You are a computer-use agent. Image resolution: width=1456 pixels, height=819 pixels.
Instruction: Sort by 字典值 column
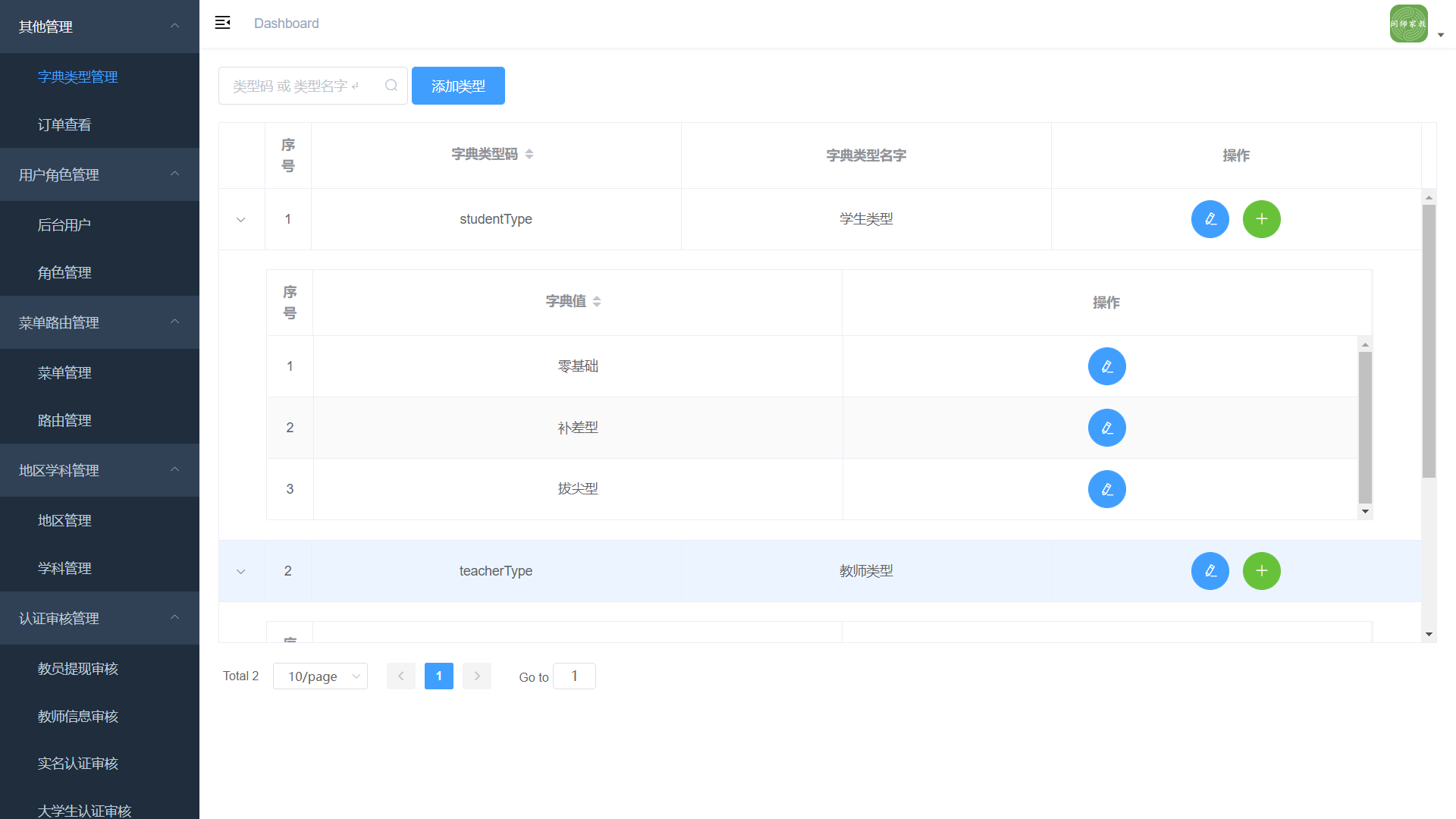tap(597, 301)
